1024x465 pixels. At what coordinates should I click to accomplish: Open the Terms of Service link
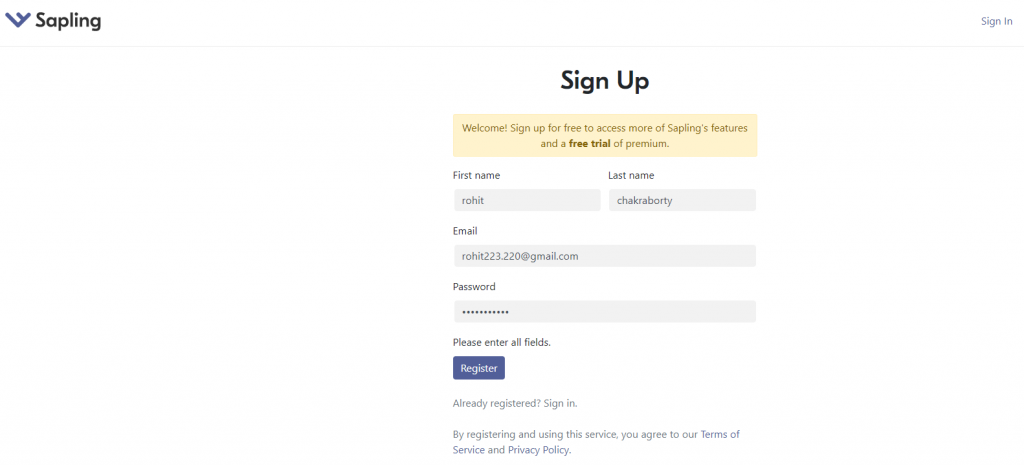pyautogui.click(x=720, y=434)
